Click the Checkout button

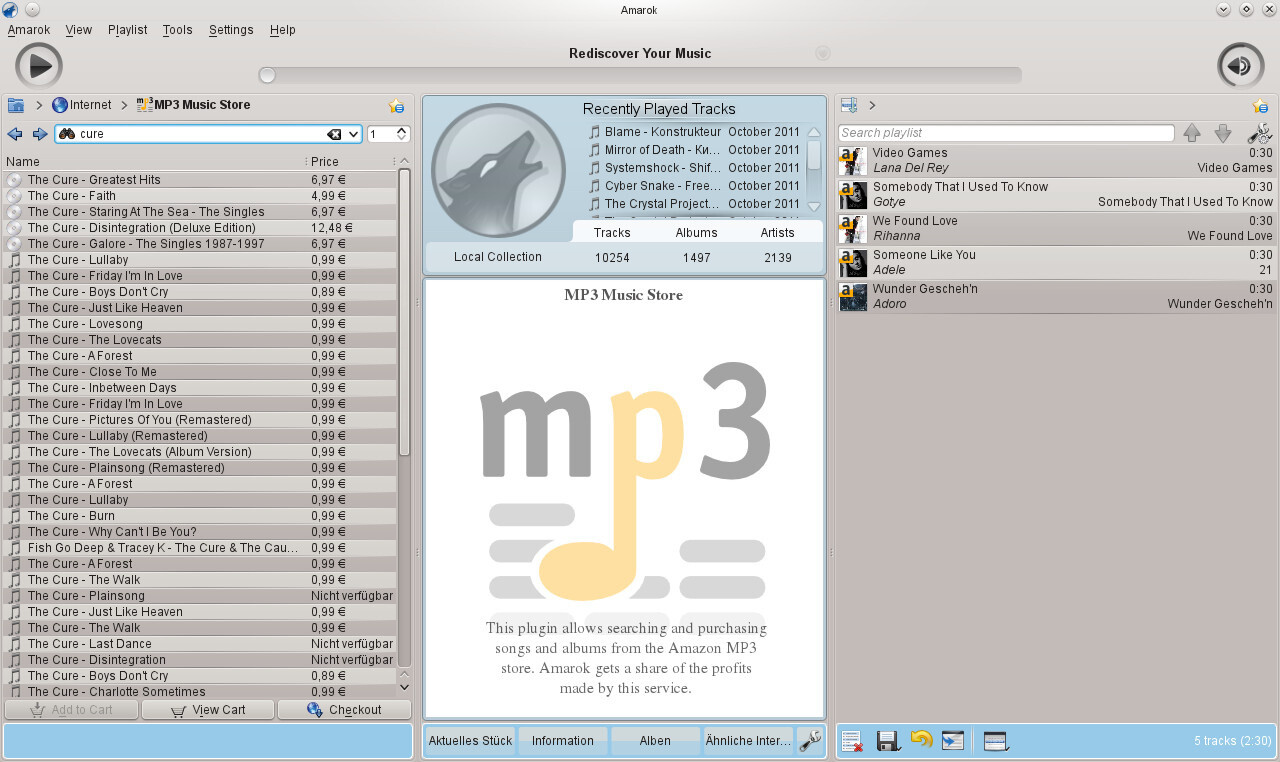344,710
